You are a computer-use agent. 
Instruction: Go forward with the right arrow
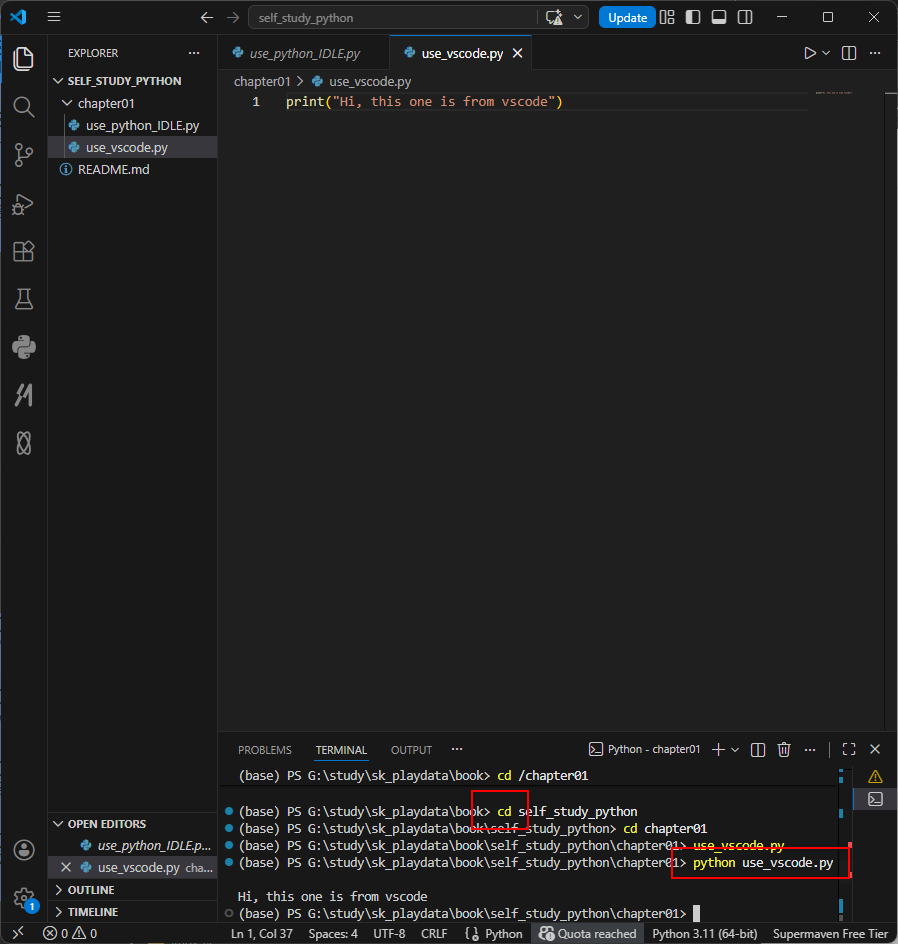pos(233,17)
